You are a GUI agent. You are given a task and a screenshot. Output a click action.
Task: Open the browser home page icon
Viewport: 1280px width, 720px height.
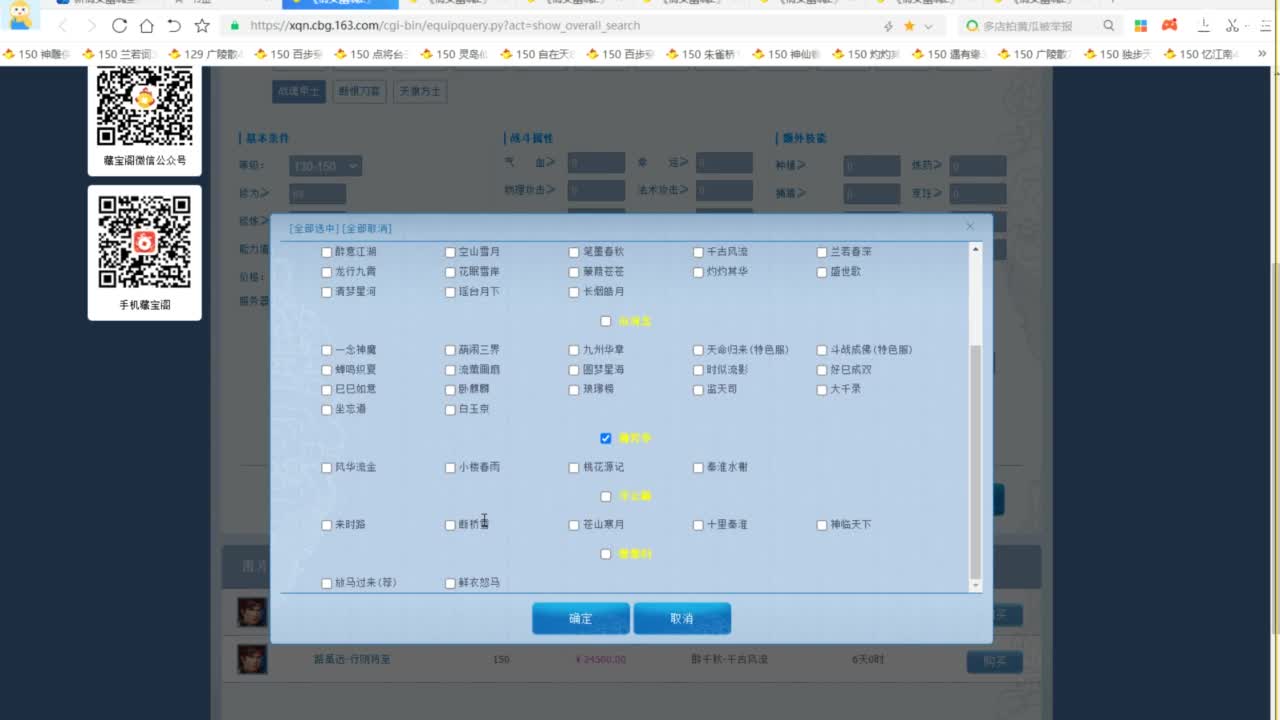coord(146,26)
